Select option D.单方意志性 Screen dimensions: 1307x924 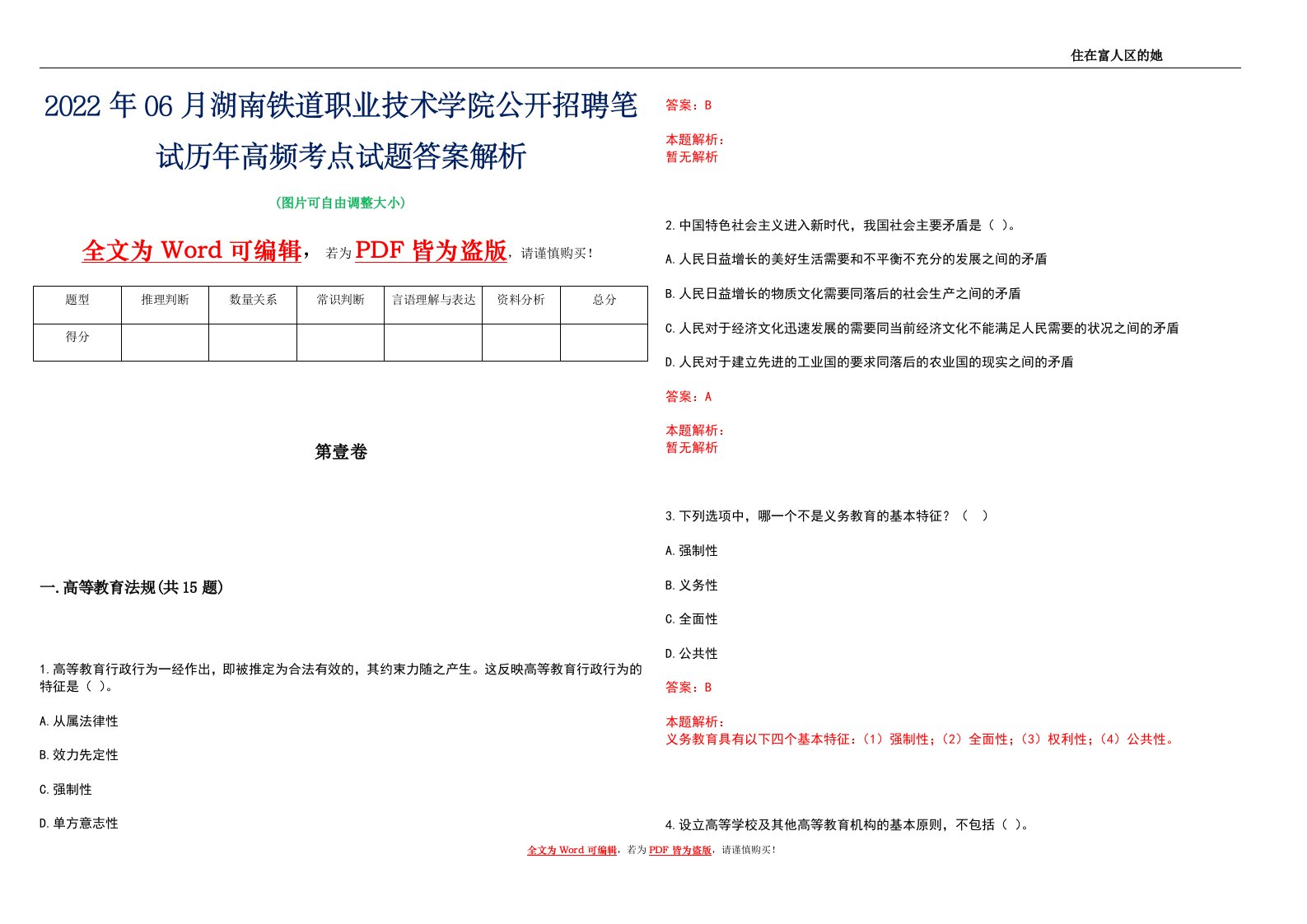click(x=79, y=824)
